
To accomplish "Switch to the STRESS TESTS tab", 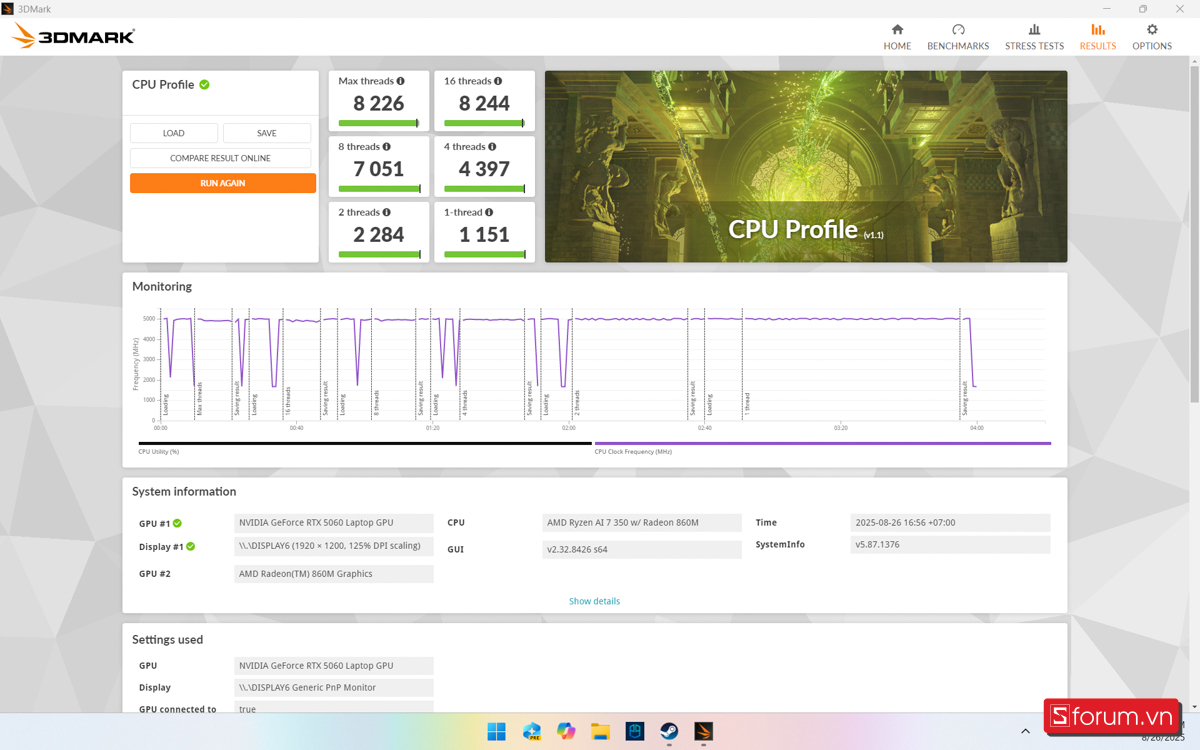I will click(x=1034, y=37).
